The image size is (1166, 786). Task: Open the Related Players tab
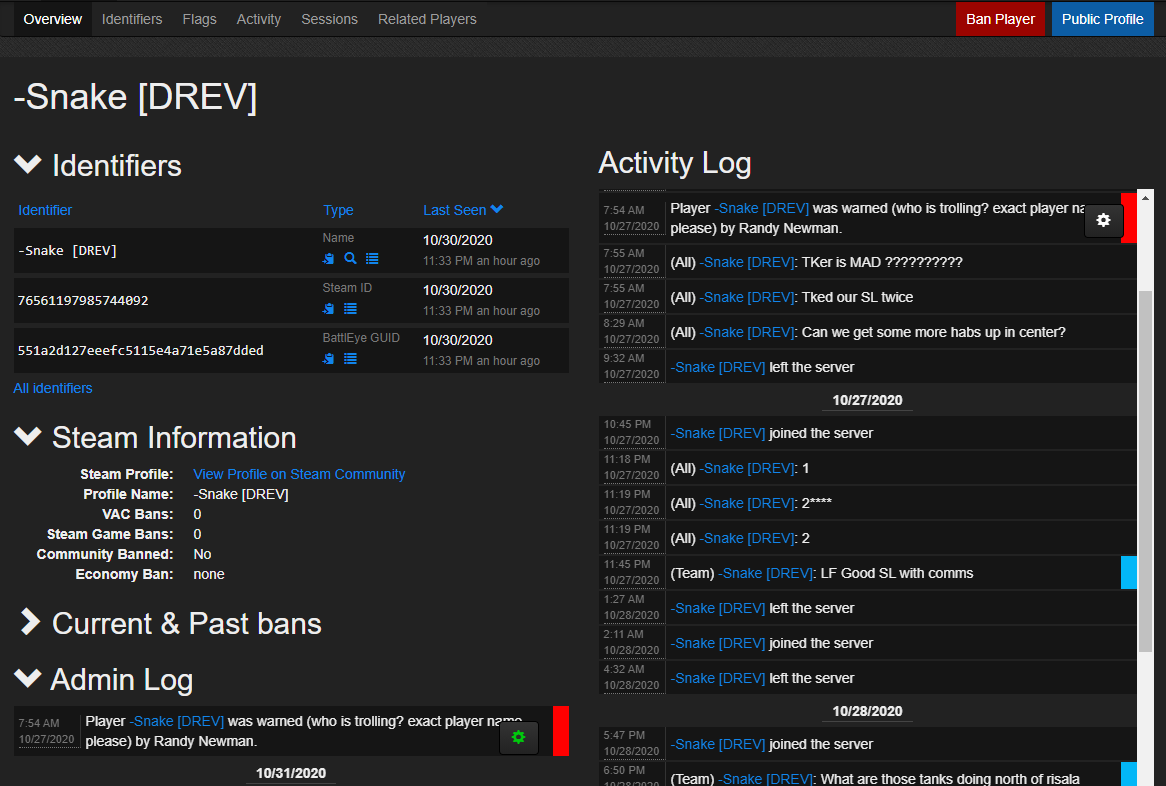coord(427,19)
